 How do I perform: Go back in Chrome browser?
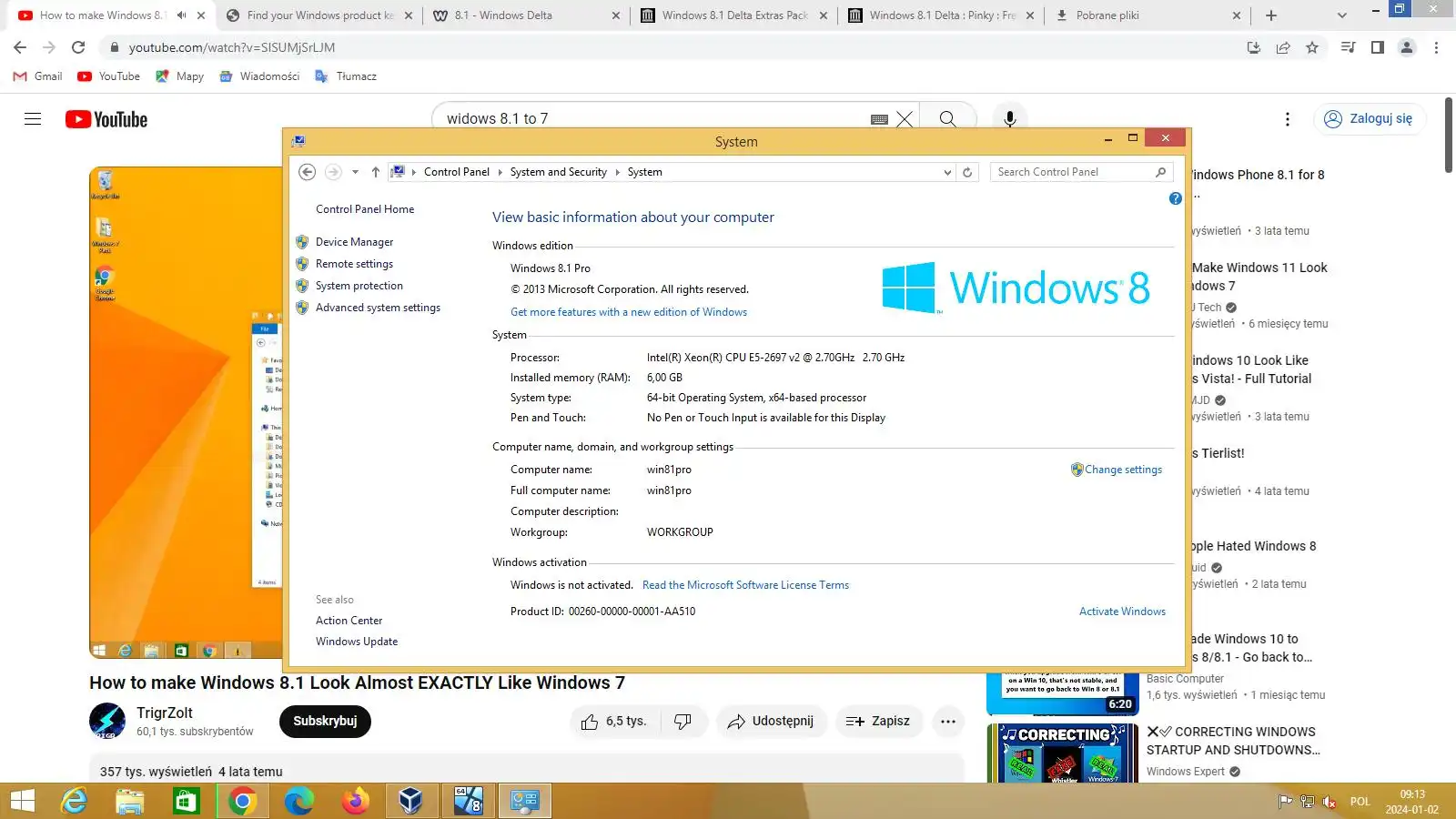click(20, 47)
